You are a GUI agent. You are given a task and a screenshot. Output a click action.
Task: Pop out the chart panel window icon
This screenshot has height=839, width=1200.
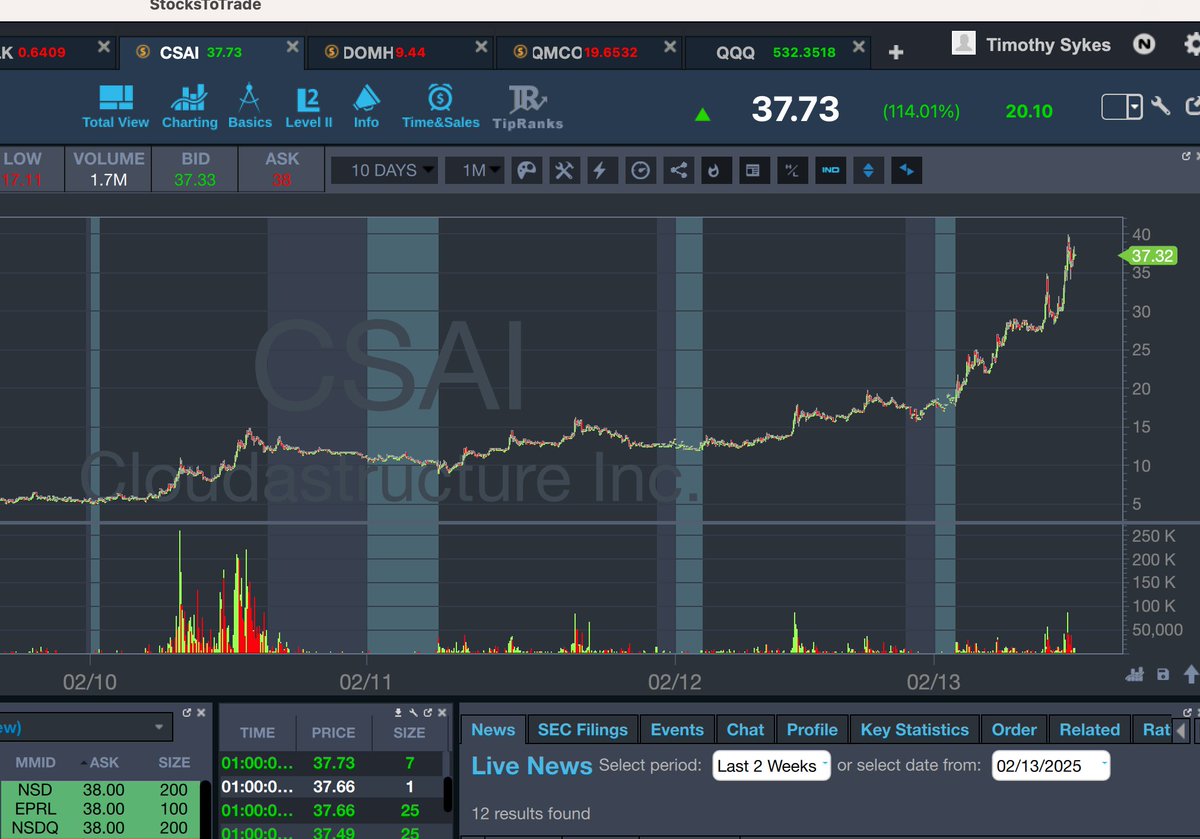click(x=1186, y=156)
